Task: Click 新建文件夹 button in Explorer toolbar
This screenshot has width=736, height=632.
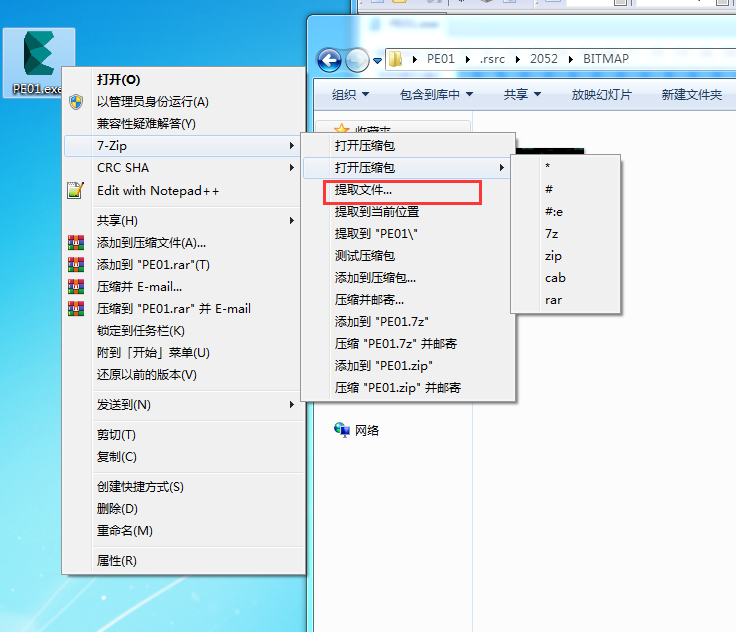Action: click(x=691, y=95)
